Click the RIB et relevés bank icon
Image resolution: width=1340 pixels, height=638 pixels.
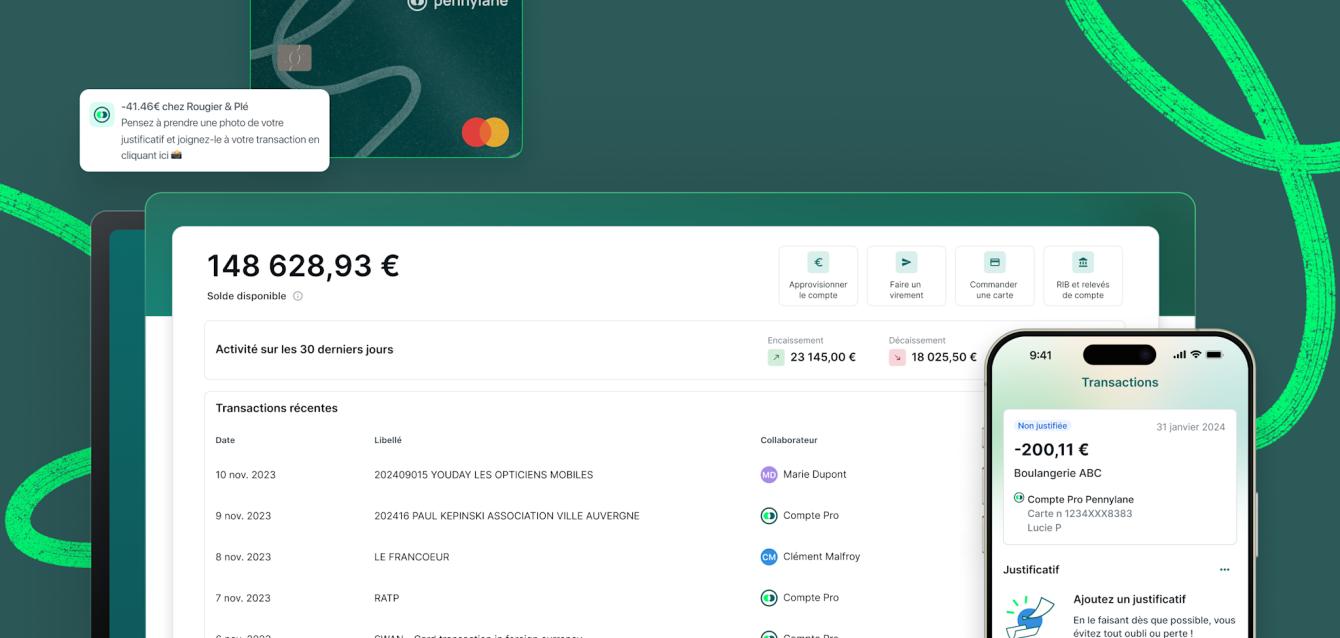tap(1082, 263)
